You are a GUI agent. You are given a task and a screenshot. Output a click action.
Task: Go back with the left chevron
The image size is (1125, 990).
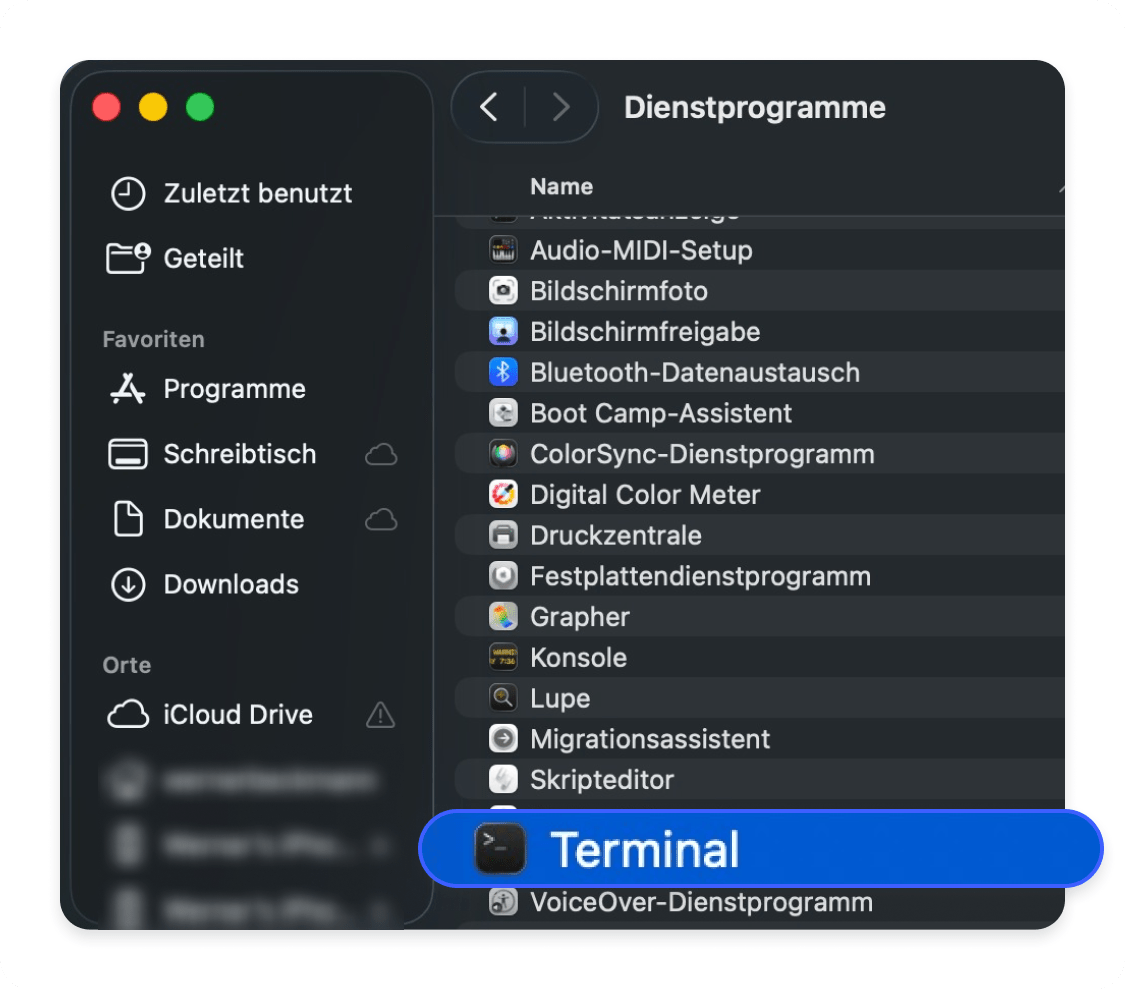488,107
